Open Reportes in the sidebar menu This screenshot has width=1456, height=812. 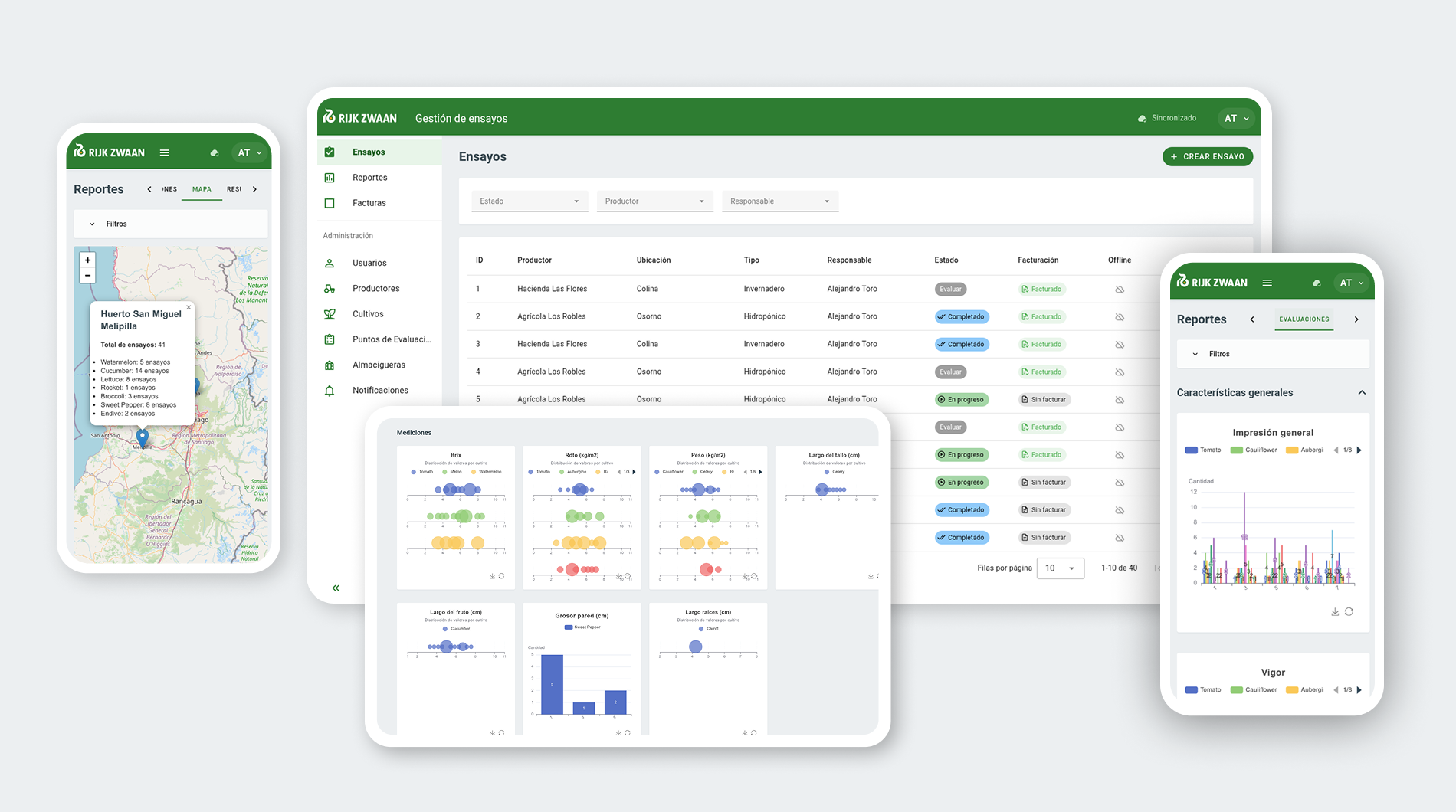click(369, 178)
